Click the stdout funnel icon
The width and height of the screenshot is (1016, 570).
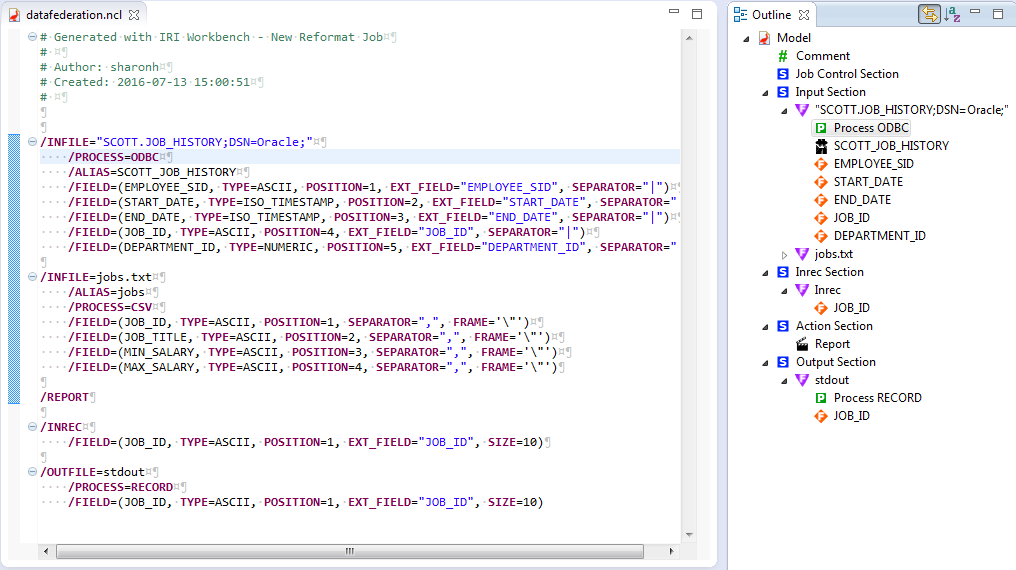pos(802,380)
